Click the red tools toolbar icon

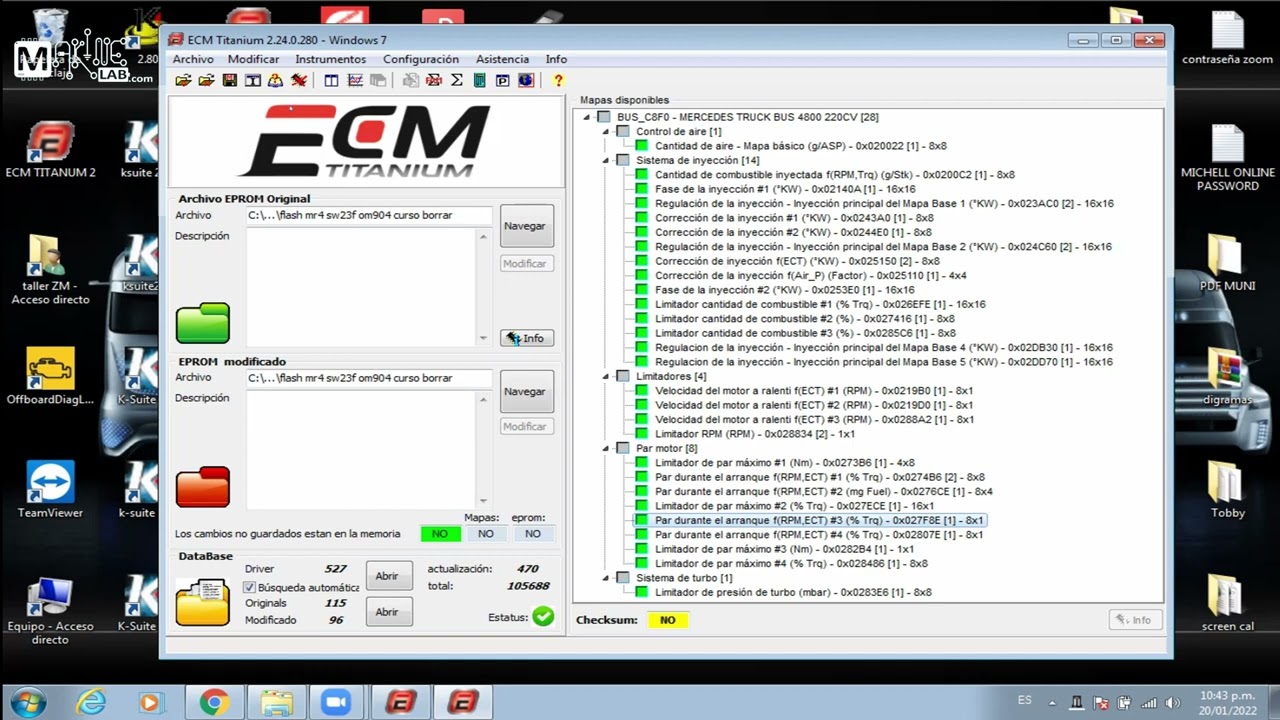point(298,80)
